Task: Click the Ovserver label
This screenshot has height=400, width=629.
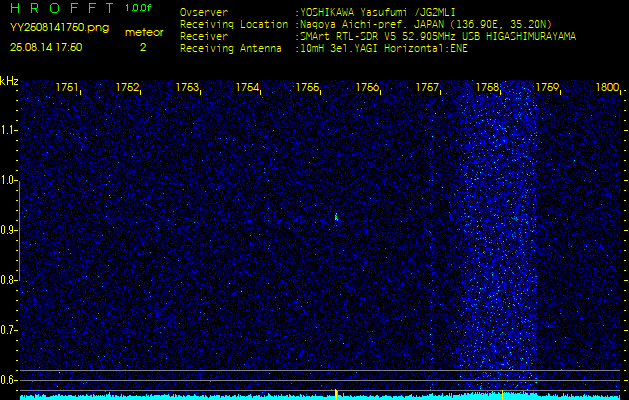Action: coord(204,12)
